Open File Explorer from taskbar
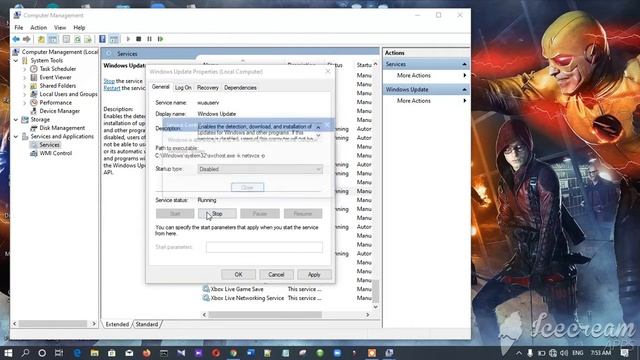 pos(94,353)
